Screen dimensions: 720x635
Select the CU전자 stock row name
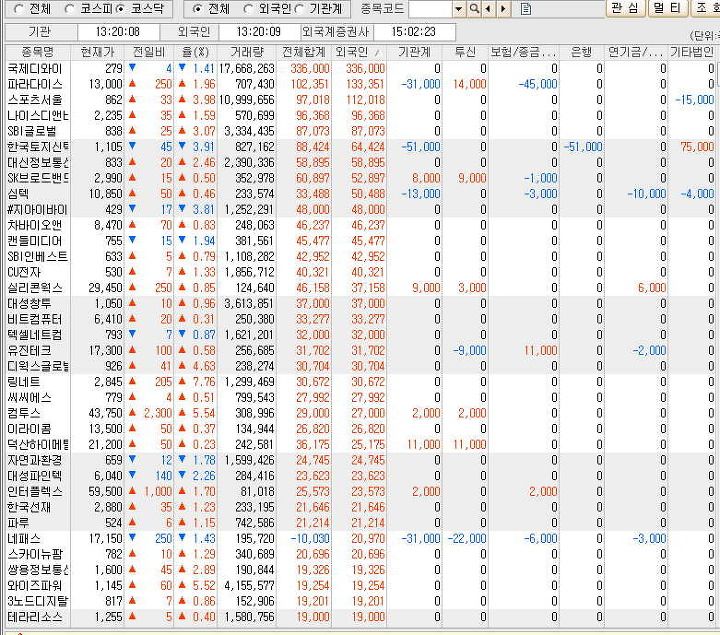(x=24, y=272)
